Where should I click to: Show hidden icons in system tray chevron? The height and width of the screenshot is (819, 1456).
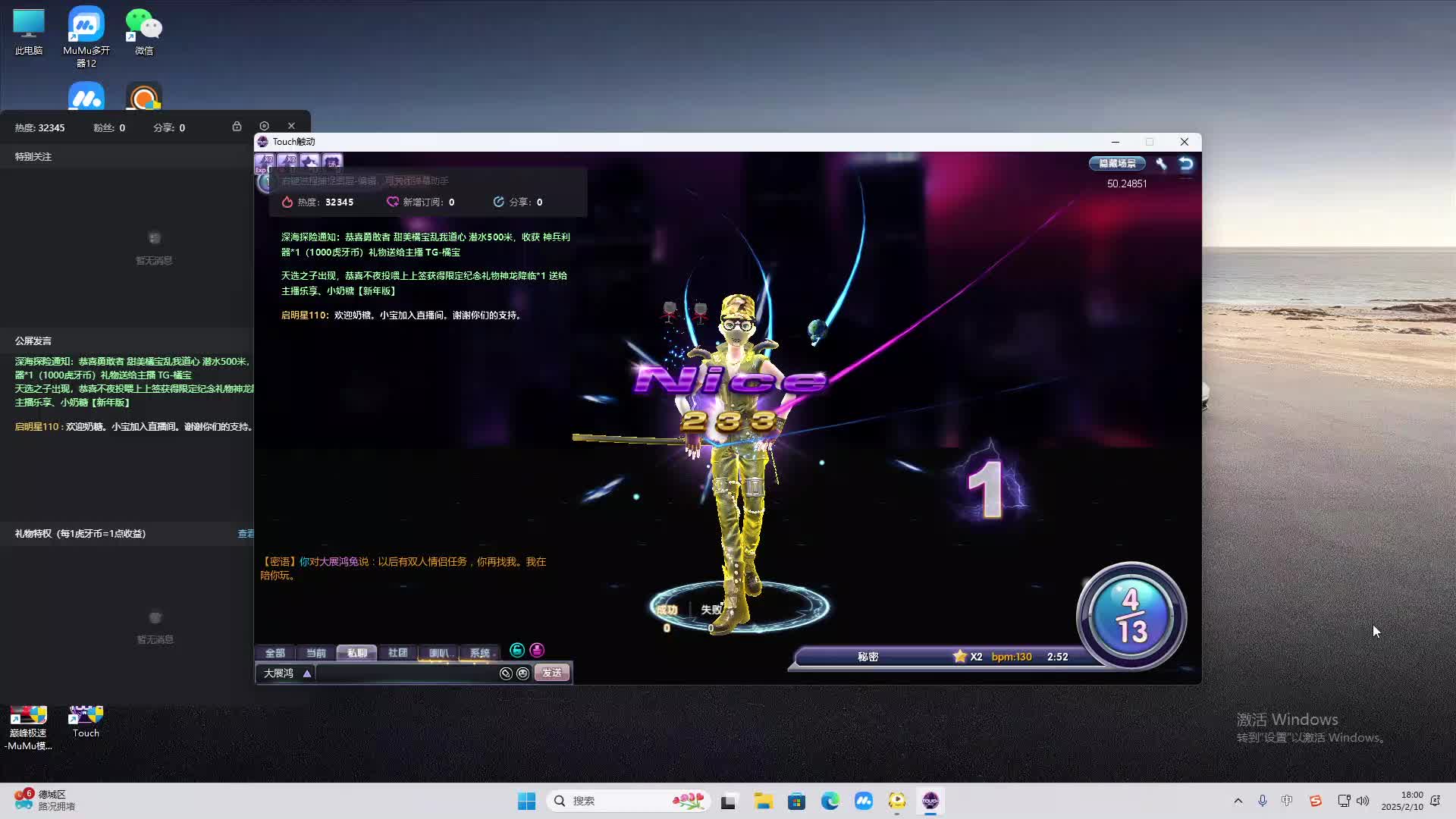[1238, 801]
